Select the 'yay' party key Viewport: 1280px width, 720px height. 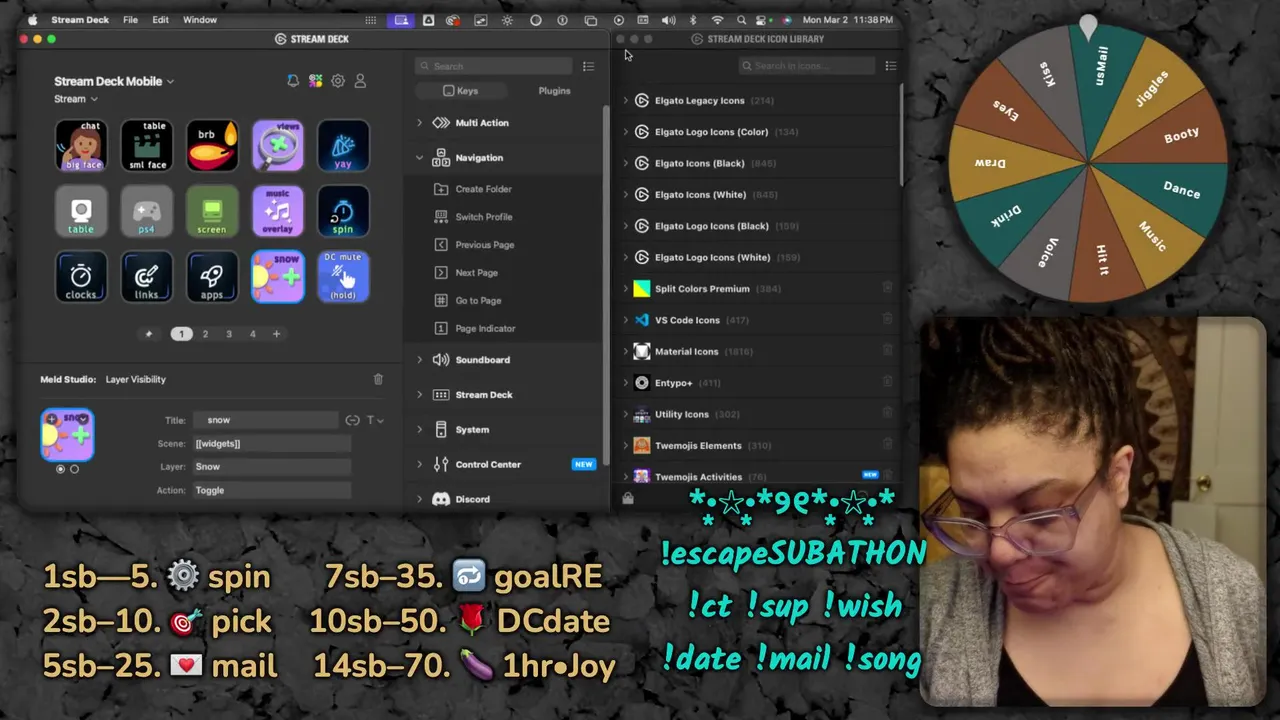click(x=343, y=146)
